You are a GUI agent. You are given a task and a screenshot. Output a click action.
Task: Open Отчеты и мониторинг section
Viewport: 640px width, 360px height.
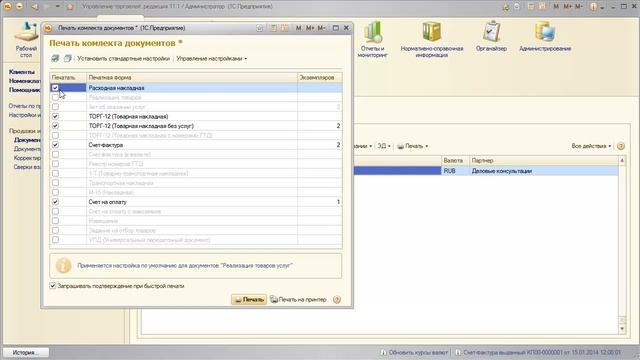tap(372, 39)
